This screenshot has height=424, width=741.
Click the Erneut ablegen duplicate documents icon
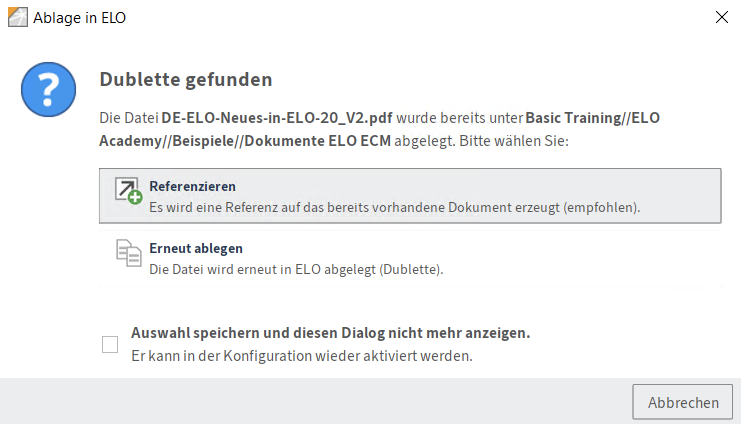(x=128, y=254)
